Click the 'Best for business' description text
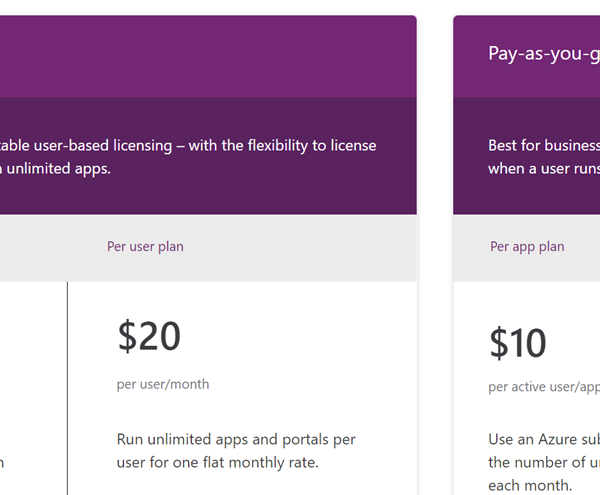 tap(544, 146)
